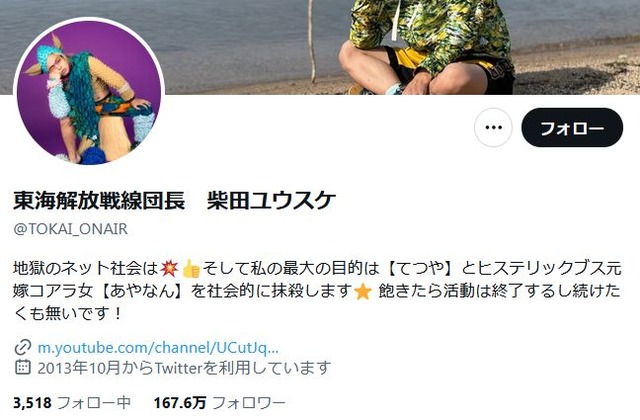Open the 3,518 フォロー中 list
This screenshot has width=640, height=420.
coord(72,403)
